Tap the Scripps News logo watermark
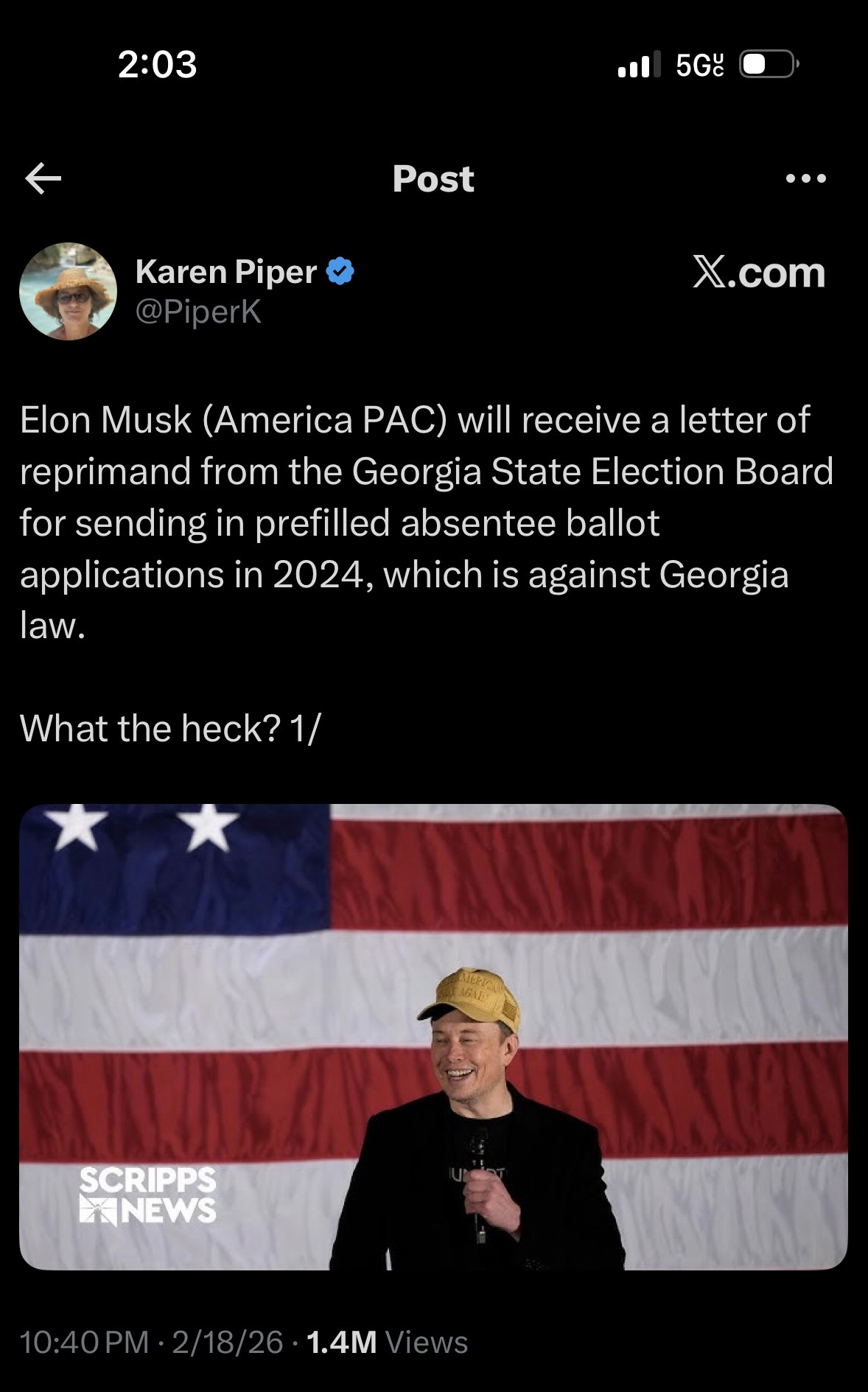This screenshot has height=1392, width=868. 148,1195
